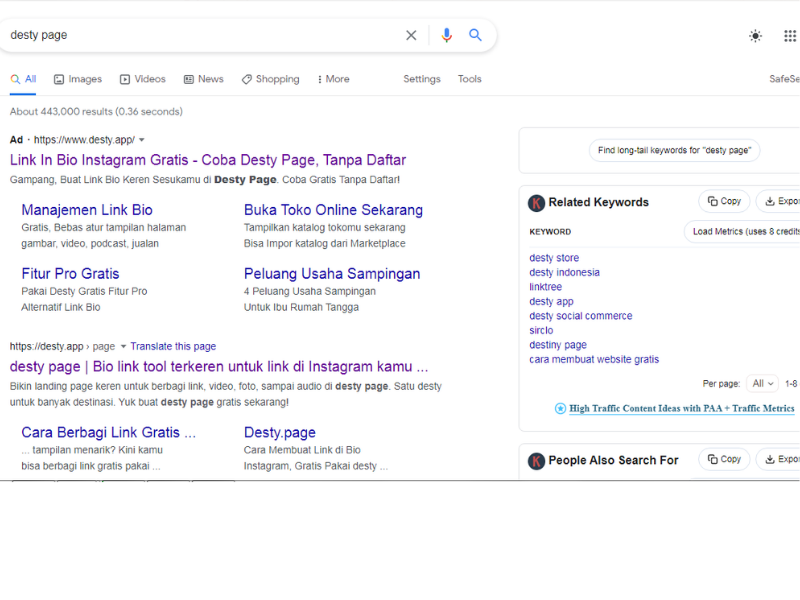
Task: Select the desty store related keyword
Action: point(554,258)
